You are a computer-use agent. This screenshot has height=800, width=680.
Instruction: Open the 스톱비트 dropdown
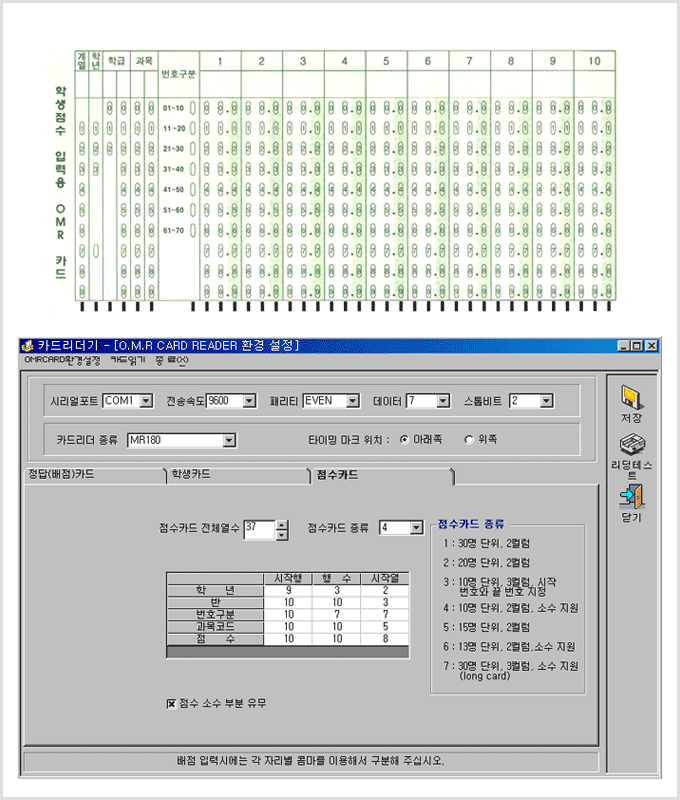[x=546, y=401]
